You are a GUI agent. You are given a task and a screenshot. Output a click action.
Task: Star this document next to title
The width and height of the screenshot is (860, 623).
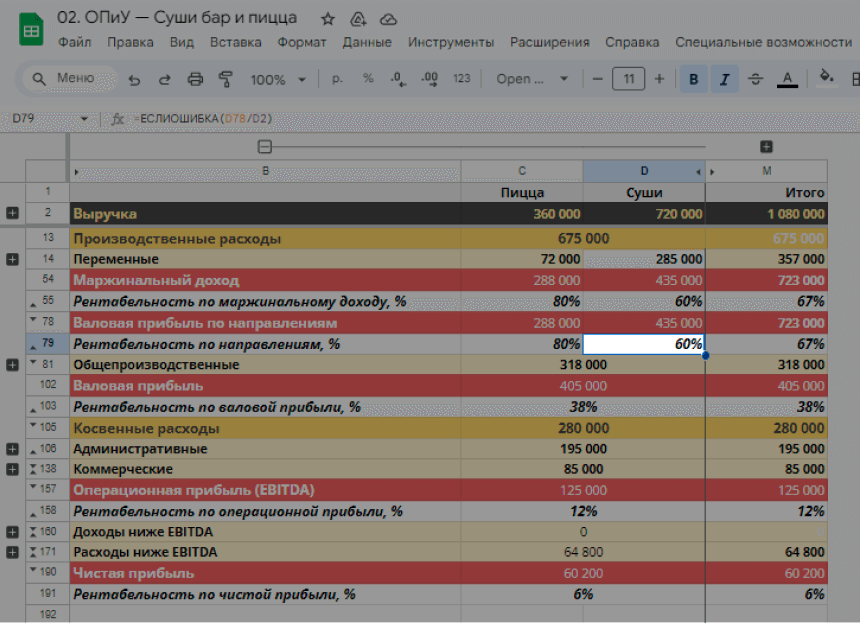(328, 19)
